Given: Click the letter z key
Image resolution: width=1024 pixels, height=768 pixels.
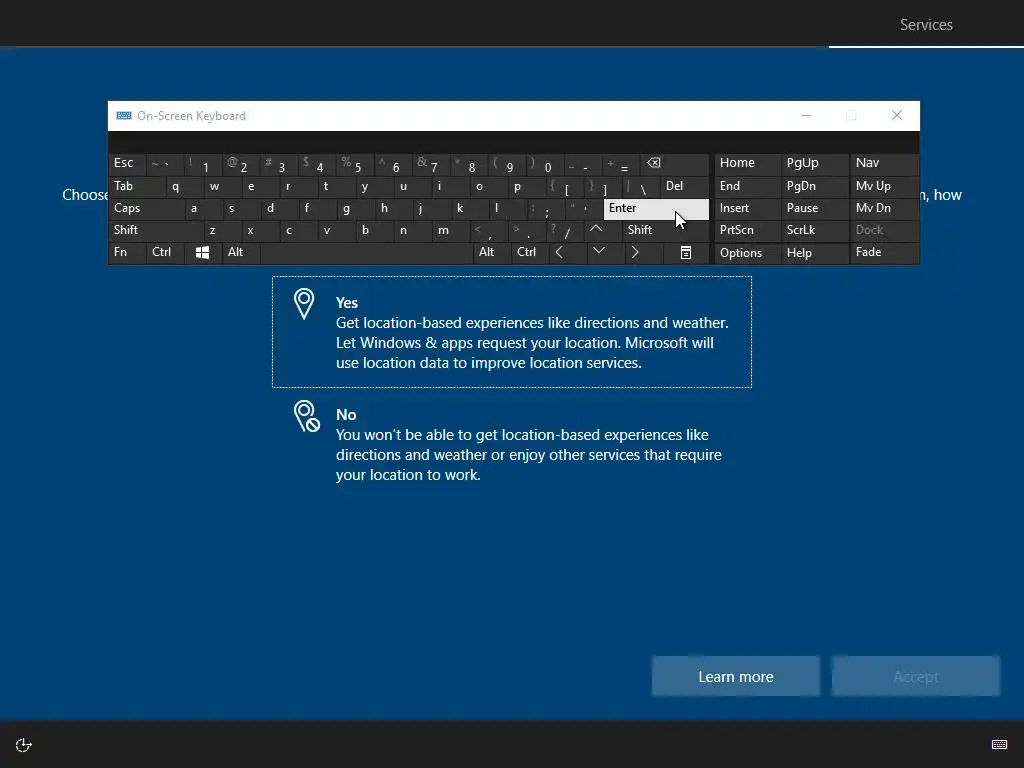Looking at the screenshot, I should coord(222,230).
